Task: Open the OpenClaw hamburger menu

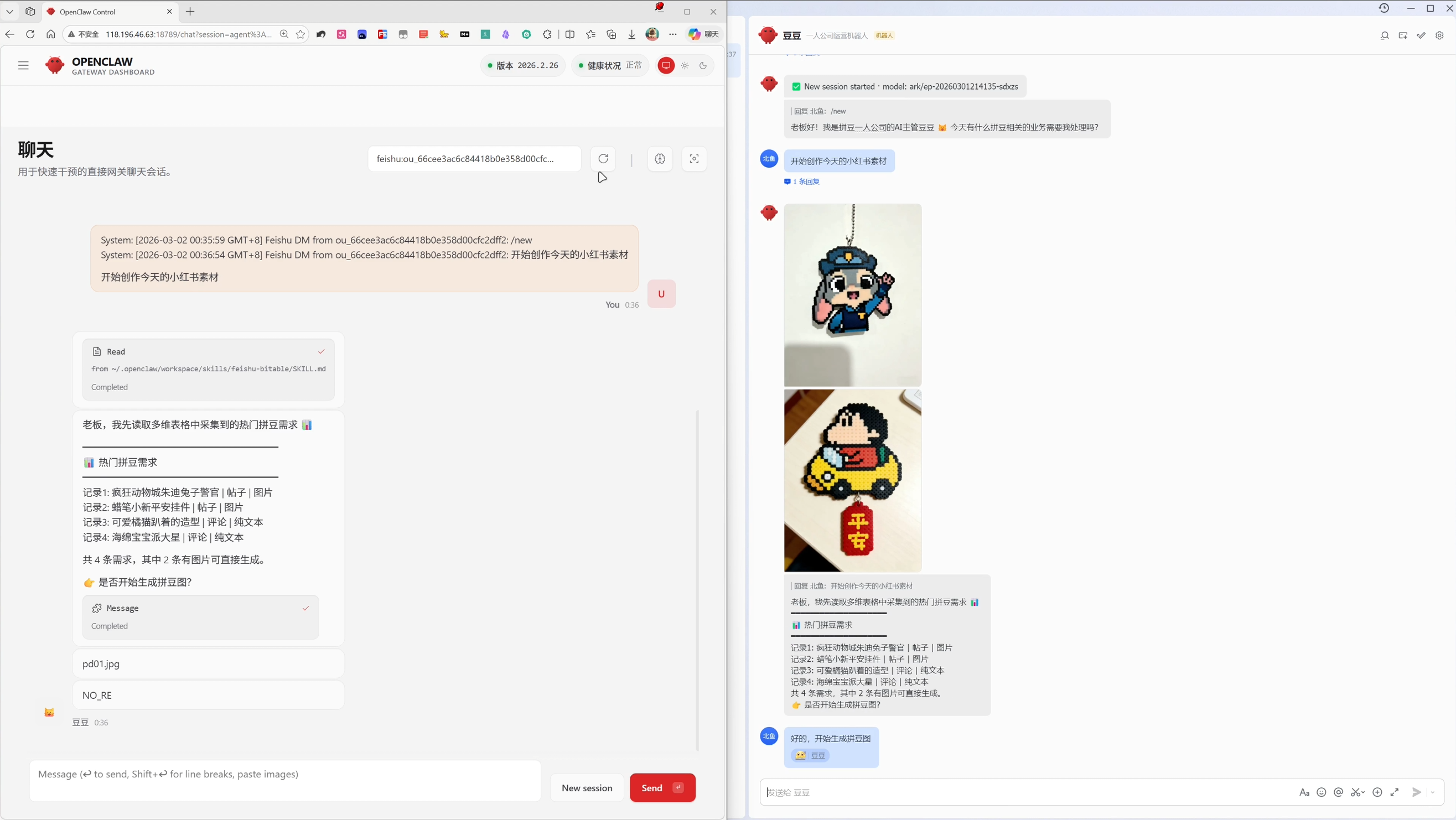Action: click(x=23, y=65)
